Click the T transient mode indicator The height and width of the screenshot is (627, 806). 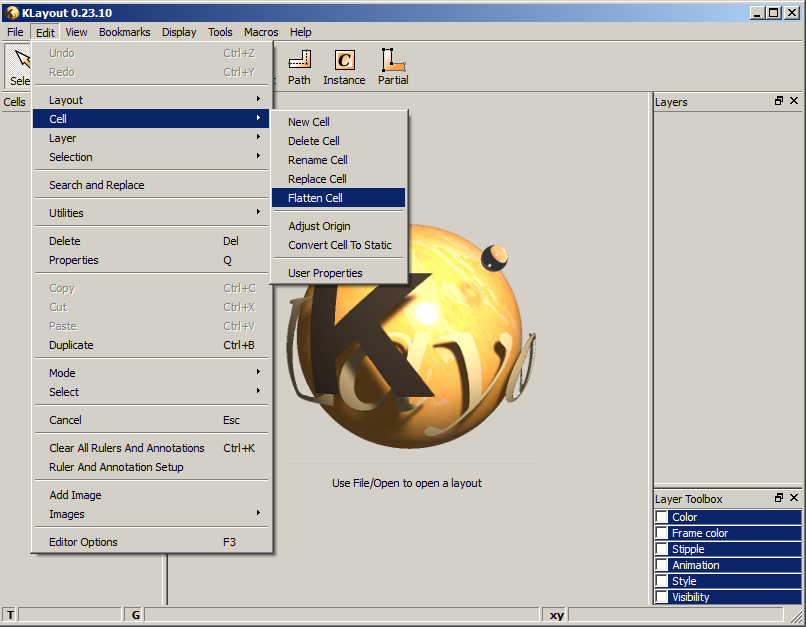8,613
